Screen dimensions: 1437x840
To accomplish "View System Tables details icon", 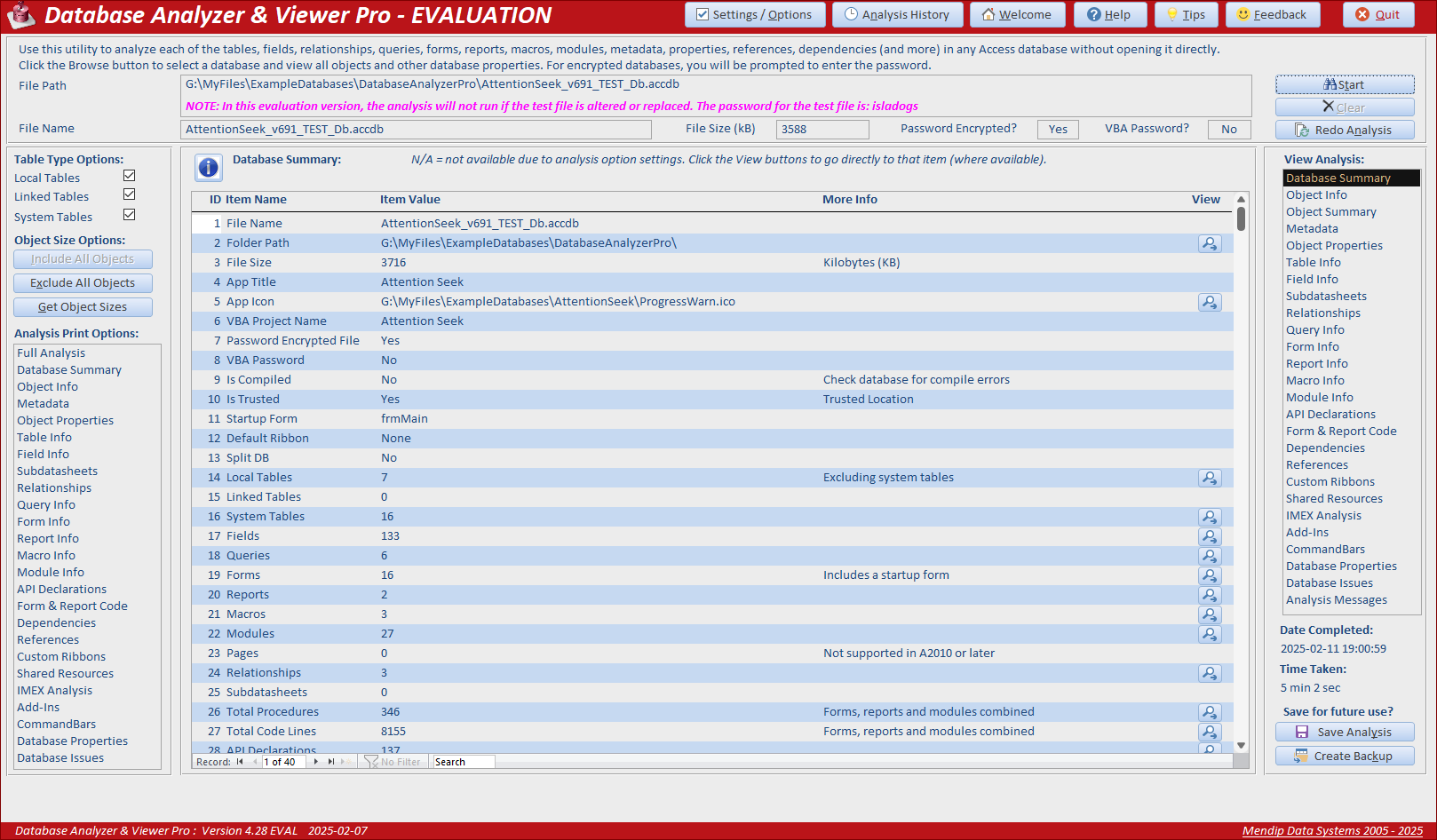I will (1210, 517).
